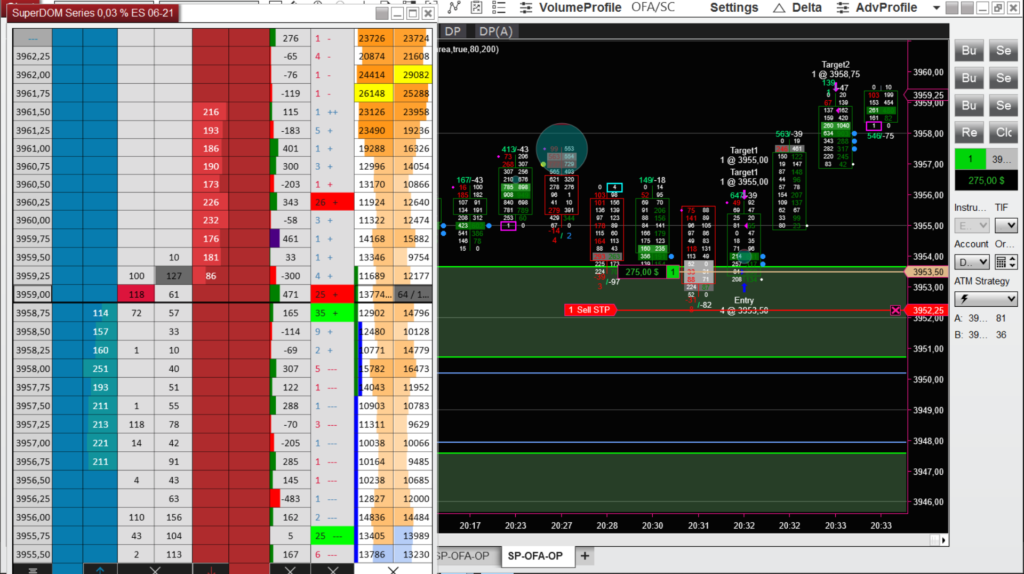Open the AdvProfile menu
The width and height of the screenshot is (1024, 574).
886,8
